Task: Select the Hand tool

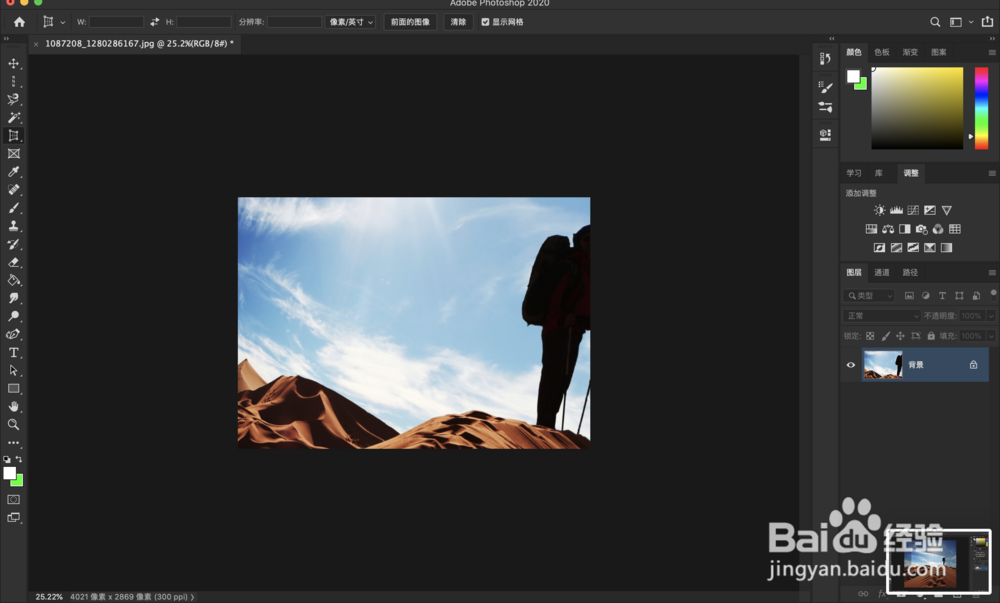Action: click(13, 407)
